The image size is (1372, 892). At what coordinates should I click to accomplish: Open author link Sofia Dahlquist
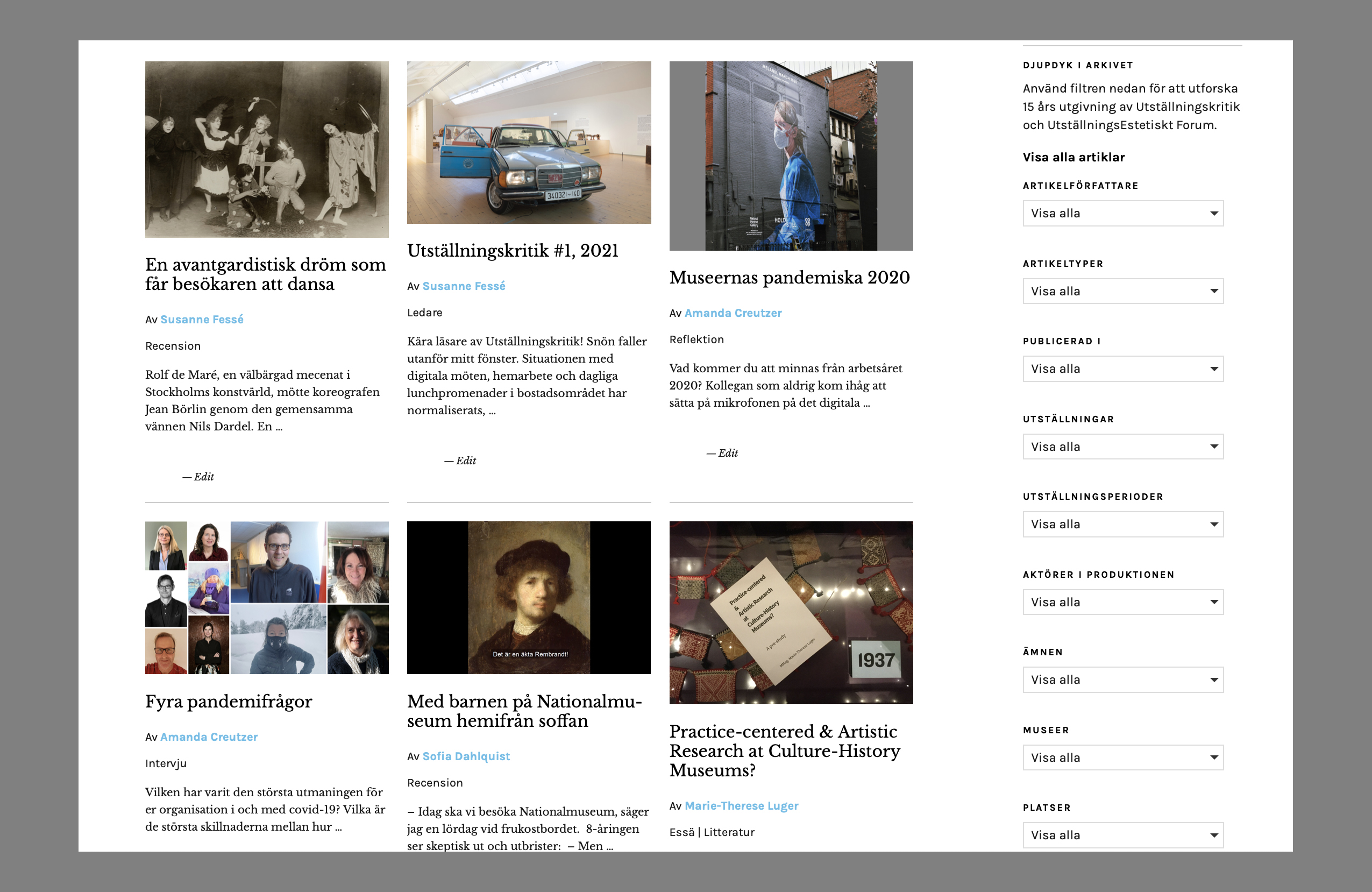(466, 756)
